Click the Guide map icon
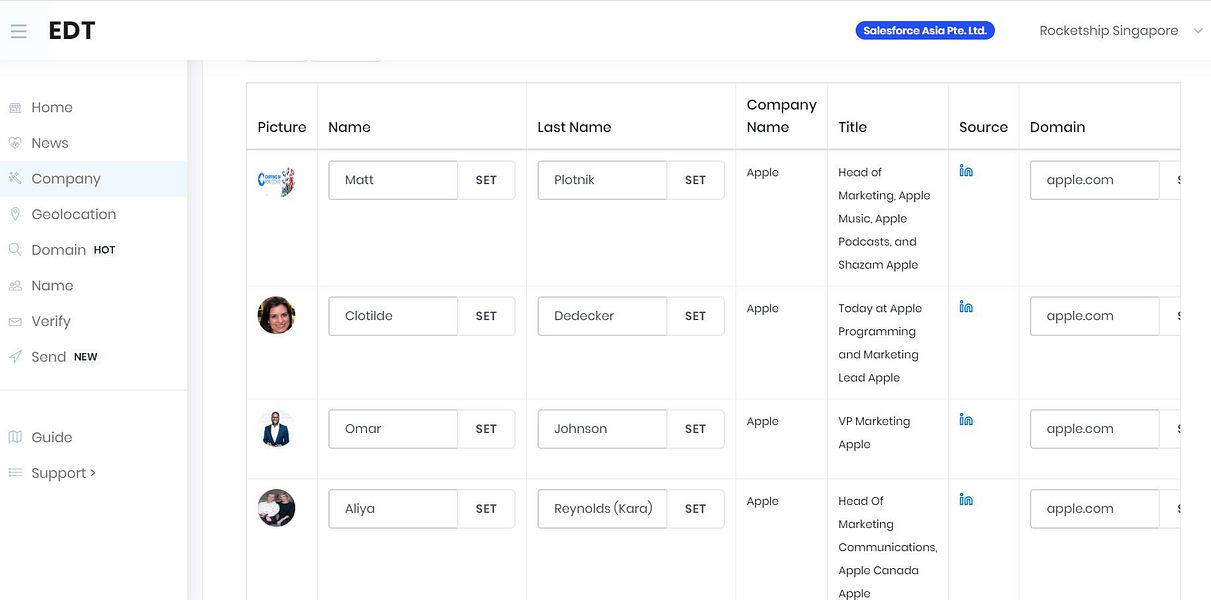1211x600 pixels. click(15, 437)
